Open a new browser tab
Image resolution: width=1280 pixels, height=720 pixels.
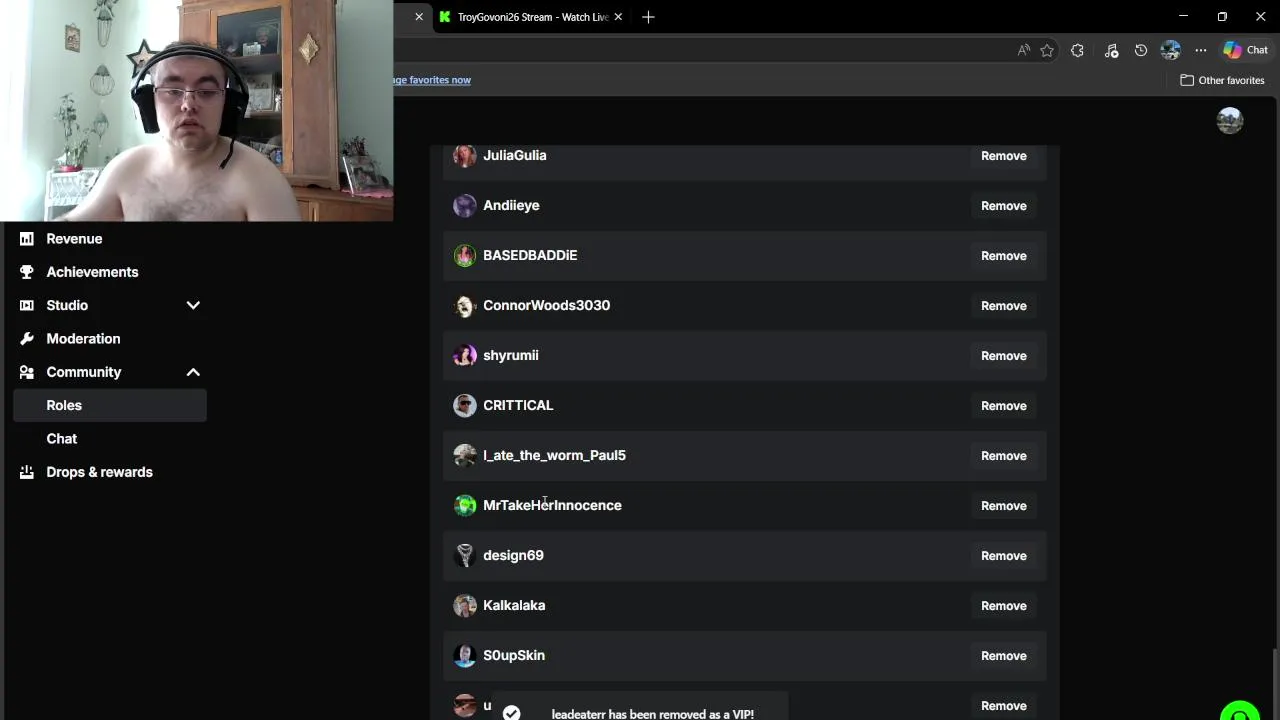(x=648, y=17)
